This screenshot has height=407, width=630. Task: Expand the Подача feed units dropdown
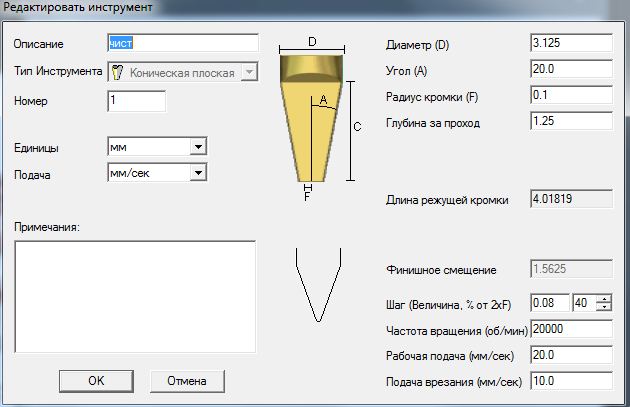tap(198, 173)
